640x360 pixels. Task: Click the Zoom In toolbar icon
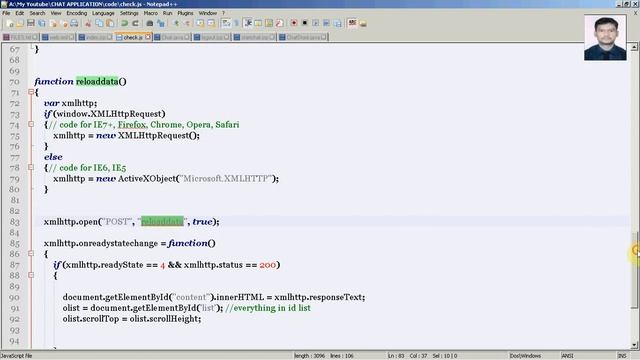[176, 23]
